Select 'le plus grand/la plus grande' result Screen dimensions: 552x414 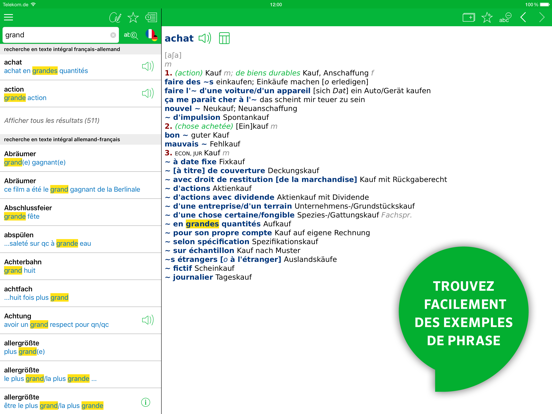click(81, 375)
